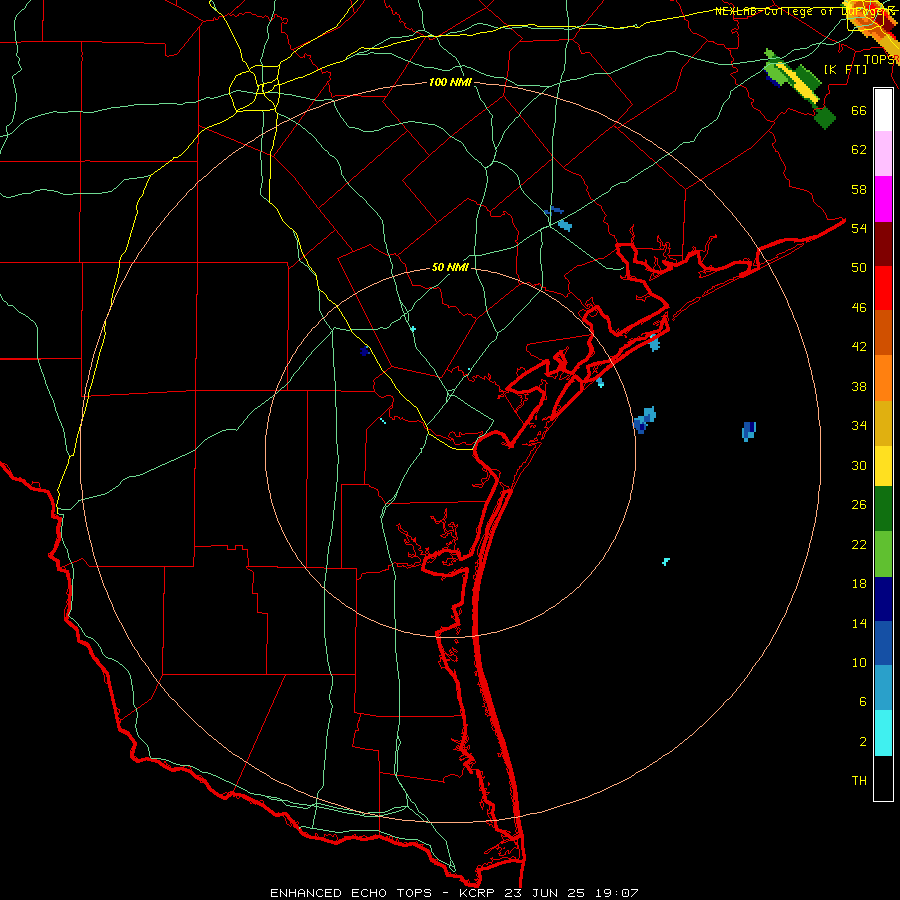Click the 18 legend value
900x900 pixels.
[x=859, y=584]
